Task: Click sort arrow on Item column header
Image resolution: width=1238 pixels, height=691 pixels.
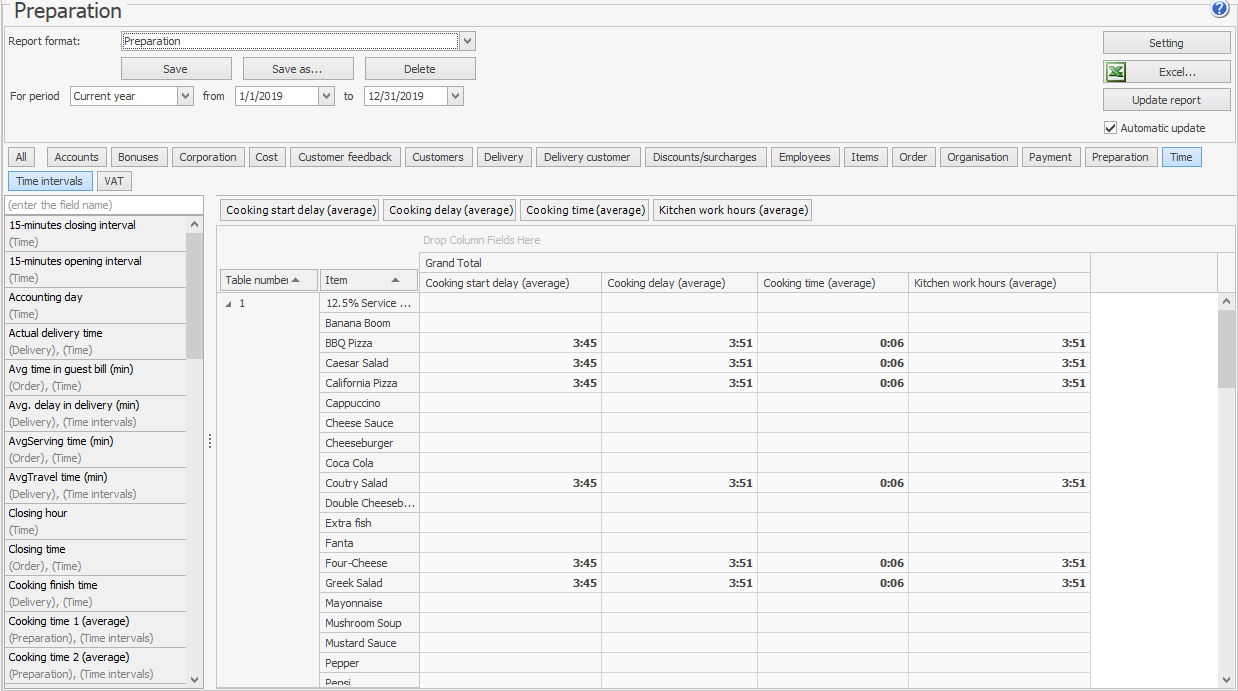Action: click(x=396, y=280)
